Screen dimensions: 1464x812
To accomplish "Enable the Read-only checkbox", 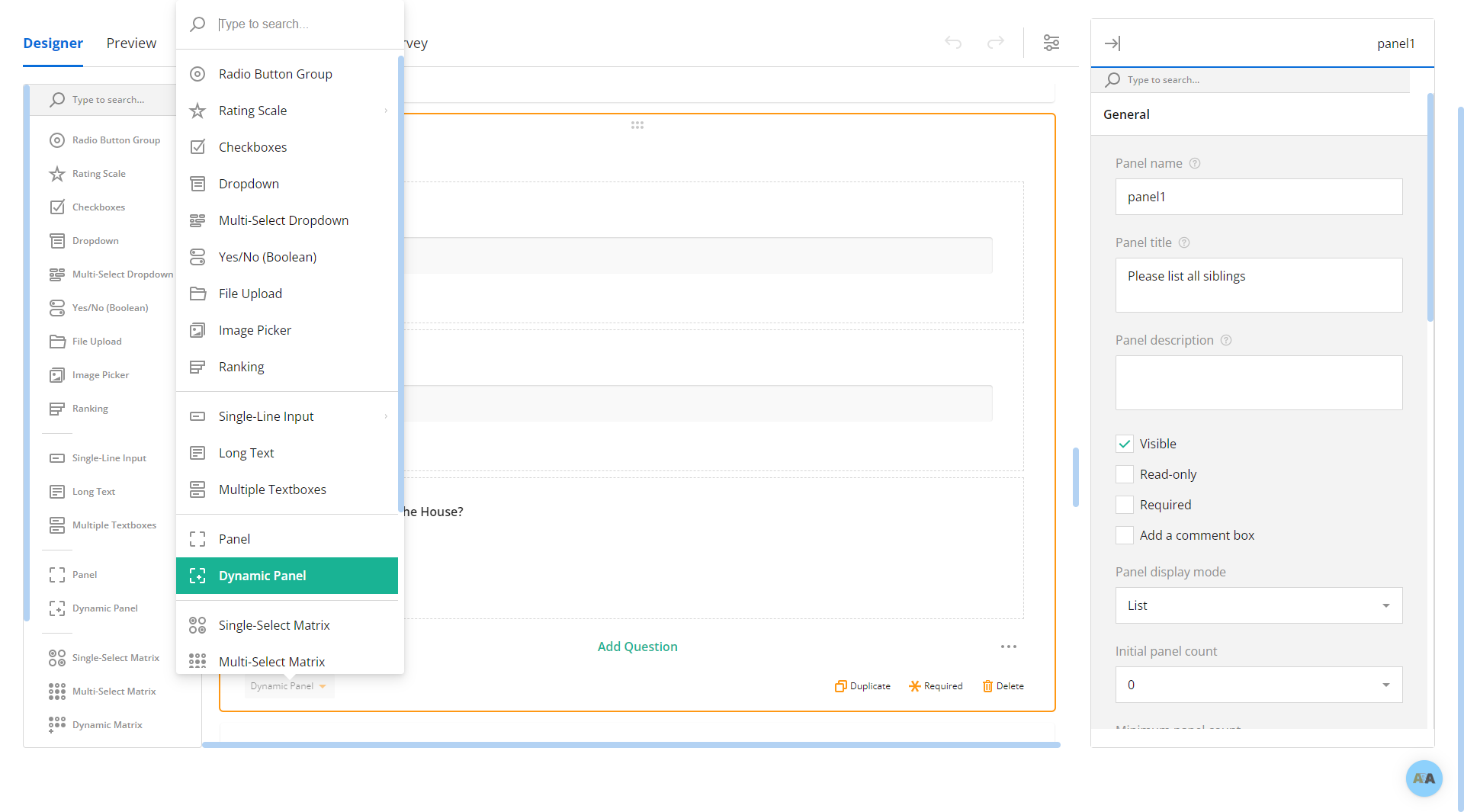I will point(1125,474).
